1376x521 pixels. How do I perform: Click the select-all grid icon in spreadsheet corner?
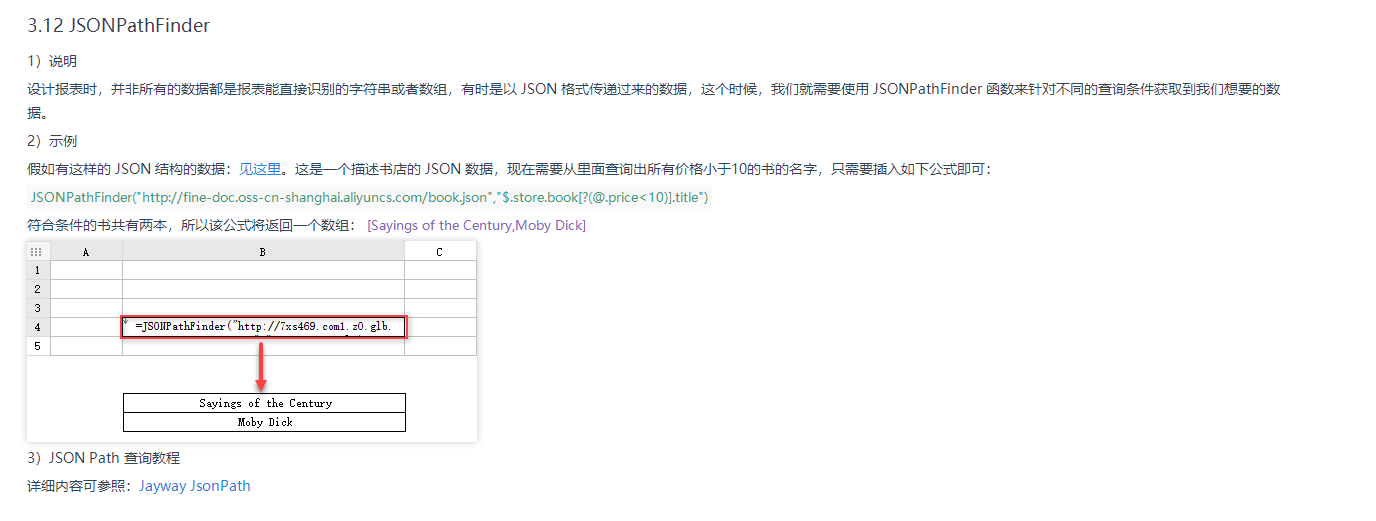pos(38,252)
